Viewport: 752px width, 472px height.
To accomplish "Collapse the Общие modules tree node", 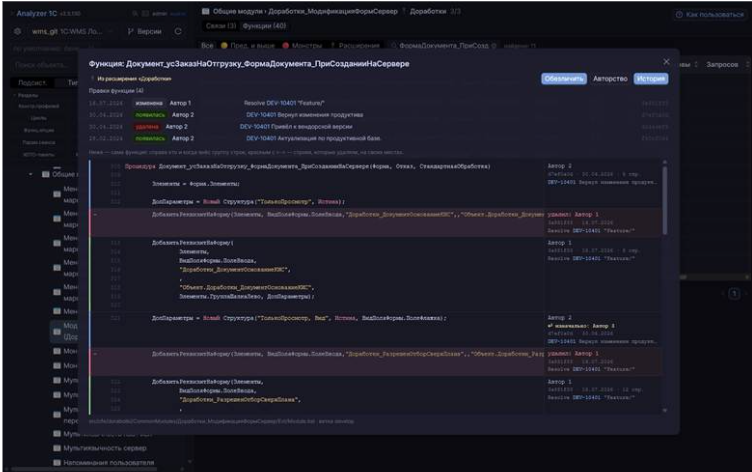I will pyautogui.click(x=31, y=174).
